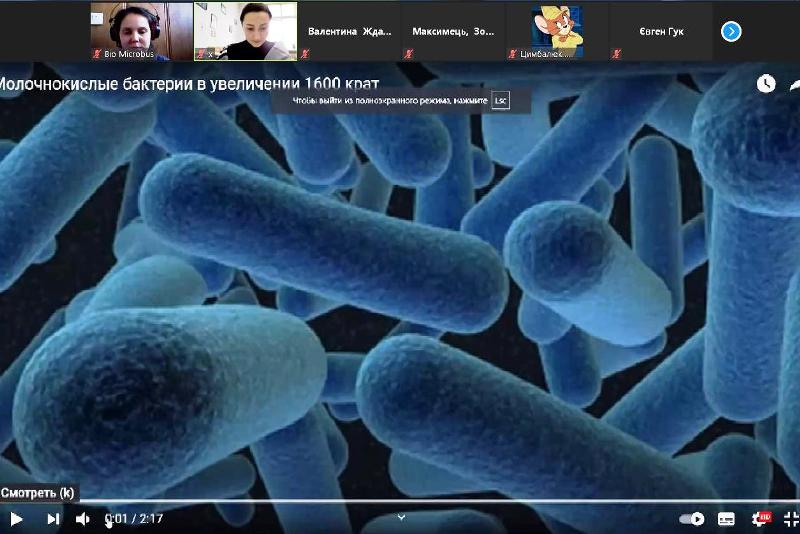This screenshot has width=800, height=534.
Task: Click the muted mic icon beside Цимбалюк
Action: (x=513, y=54)
